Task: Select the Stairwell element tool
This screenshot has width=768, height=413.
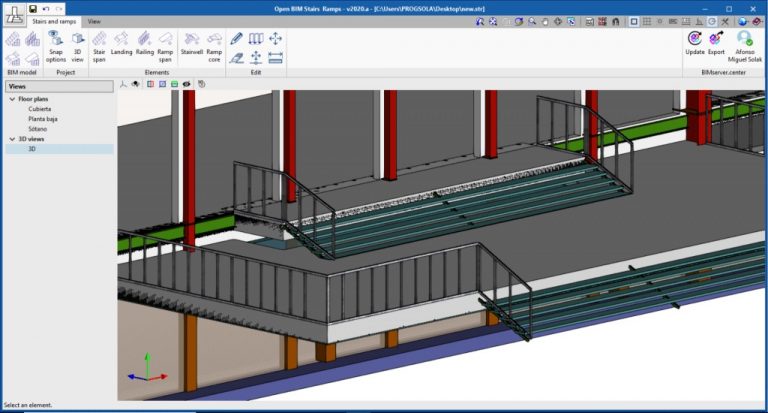Action: coord(192,44)
